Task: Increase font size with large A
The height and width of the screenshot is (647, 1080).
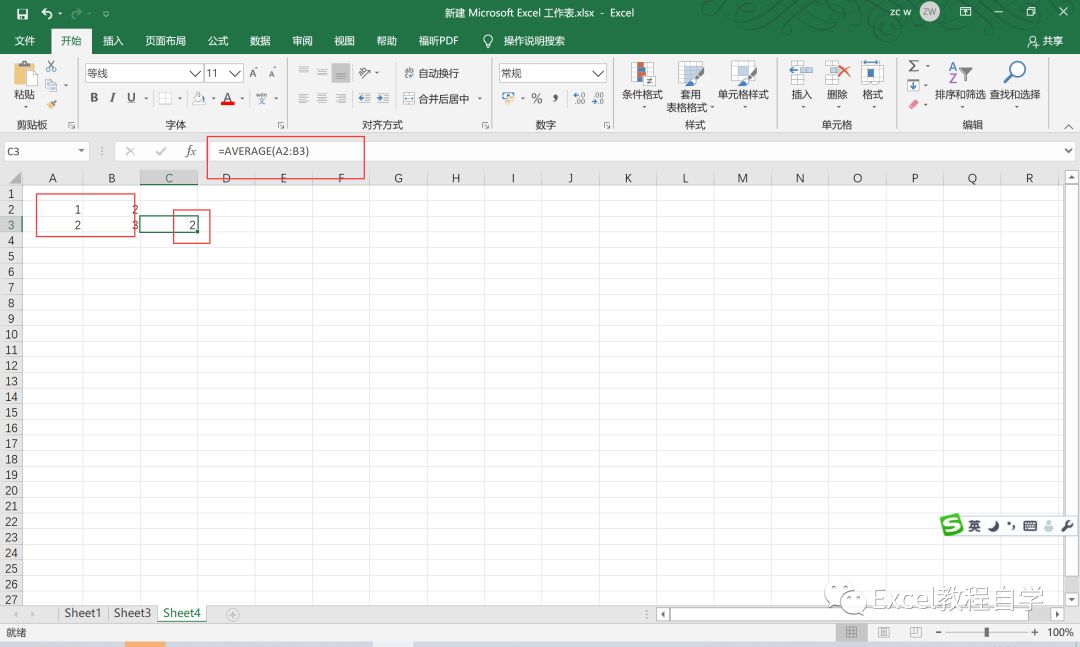Action: pos(253,73)
